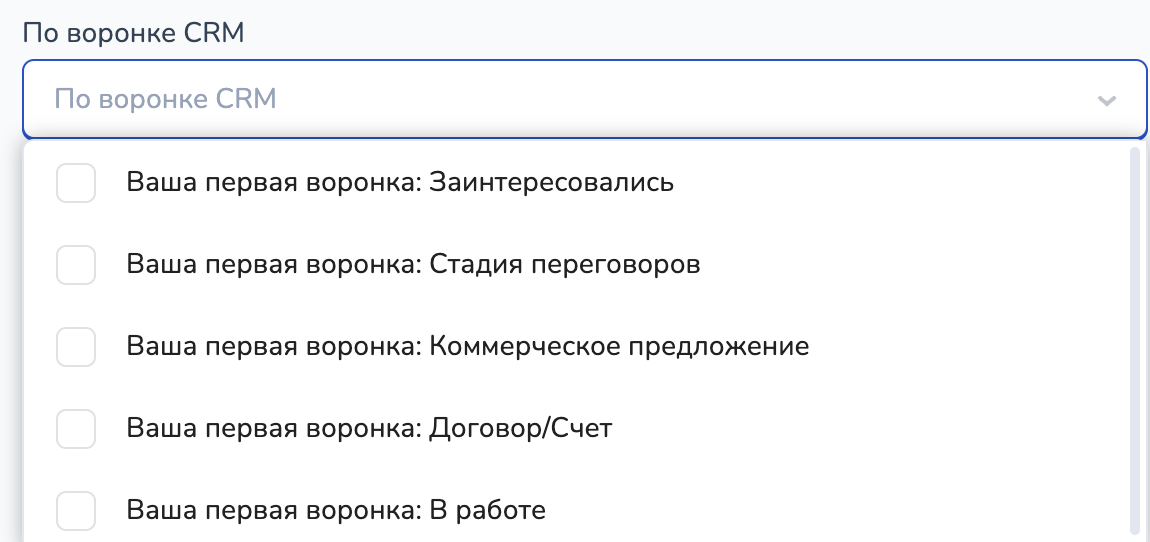Click the word 'Заинтересовались' in the first option
The width and height of the screenshot is (1150, 542).
[x=551, y=184]
